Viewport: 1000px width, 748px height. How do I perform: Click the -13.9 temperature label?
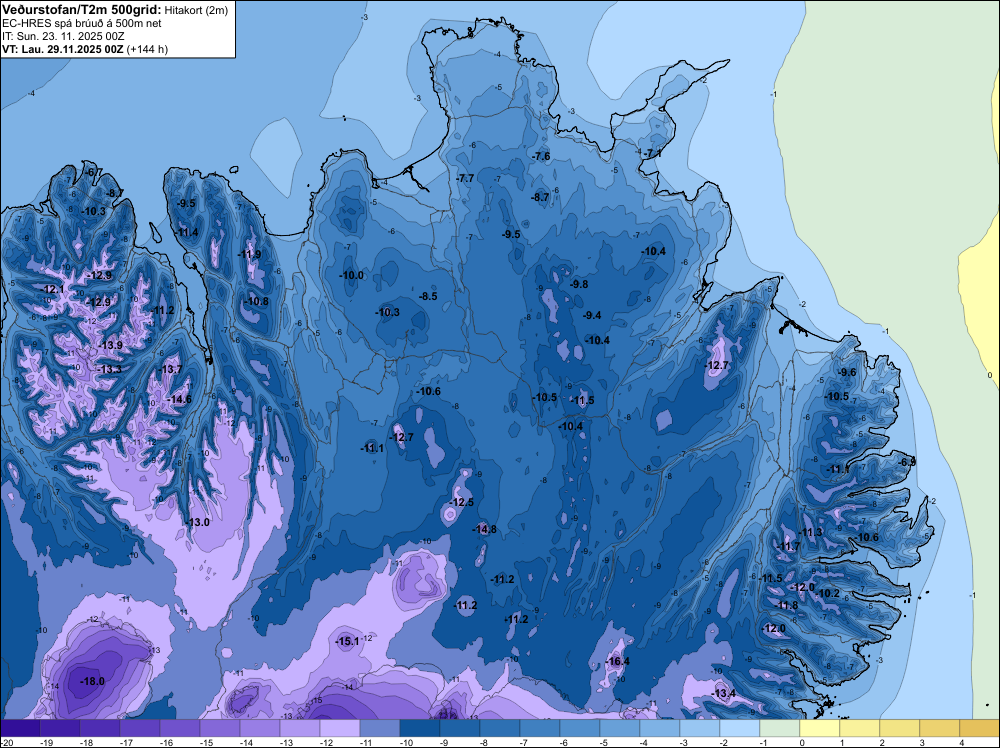point(110,345)
